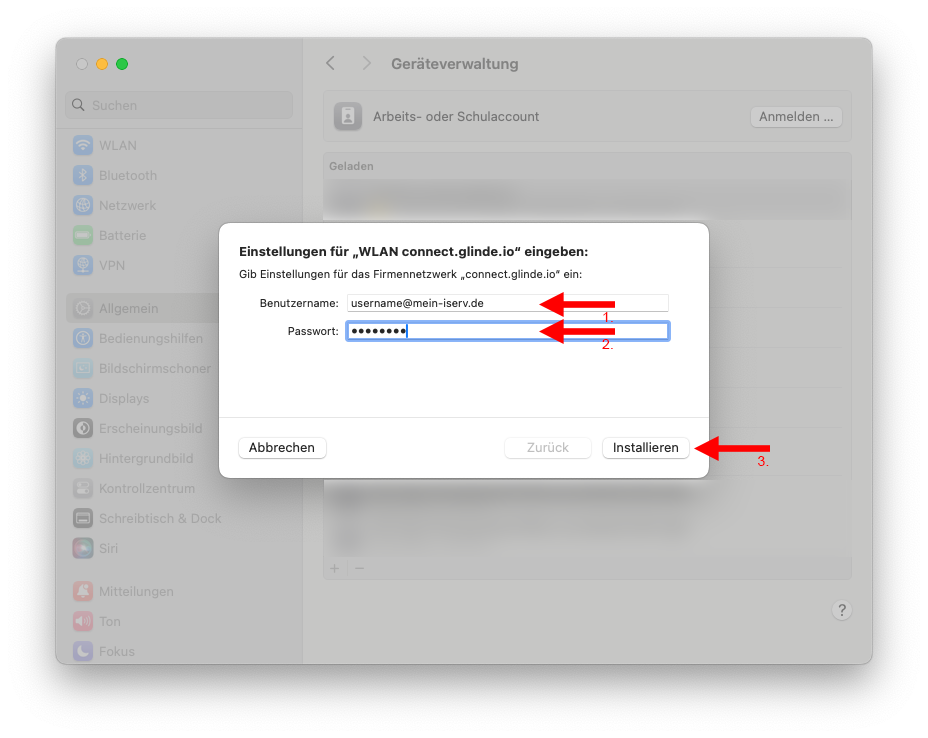Viewport: 928px width, 738px height.
Task: Click into the Passwort field
Action: (x=507, y=332)
